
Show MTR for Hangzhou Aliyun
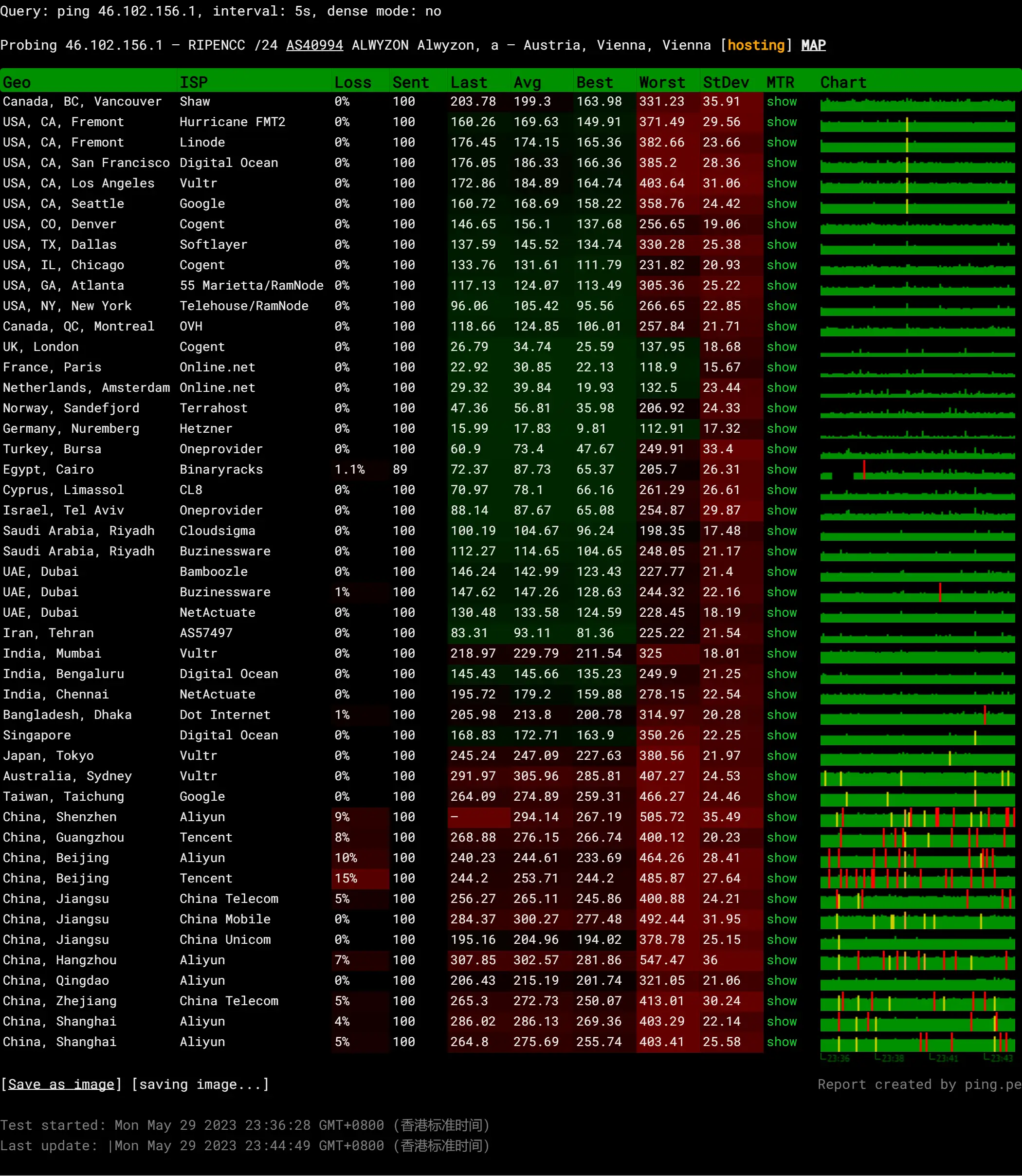781,960
